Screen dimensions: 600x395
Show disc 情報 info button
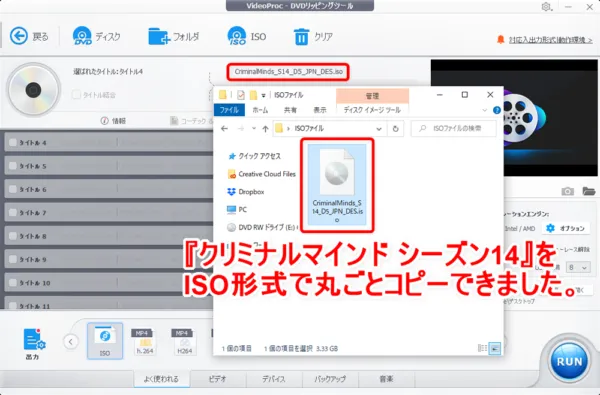point(113,121)
